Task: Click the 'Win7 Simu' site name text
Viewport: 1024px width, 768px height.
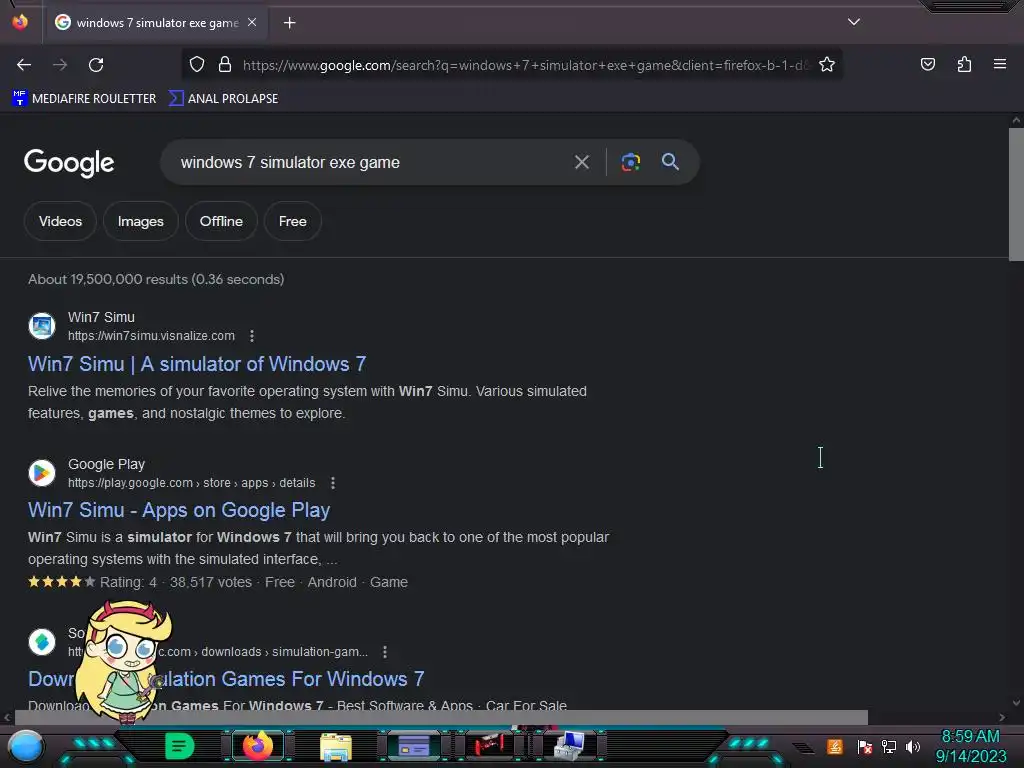Action: 101,317
